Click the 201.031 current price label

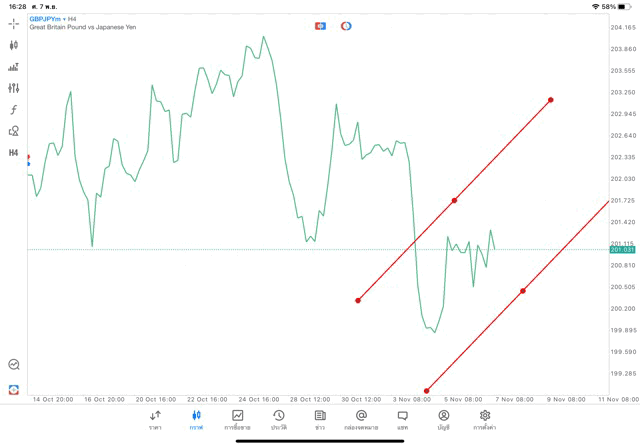623,249
